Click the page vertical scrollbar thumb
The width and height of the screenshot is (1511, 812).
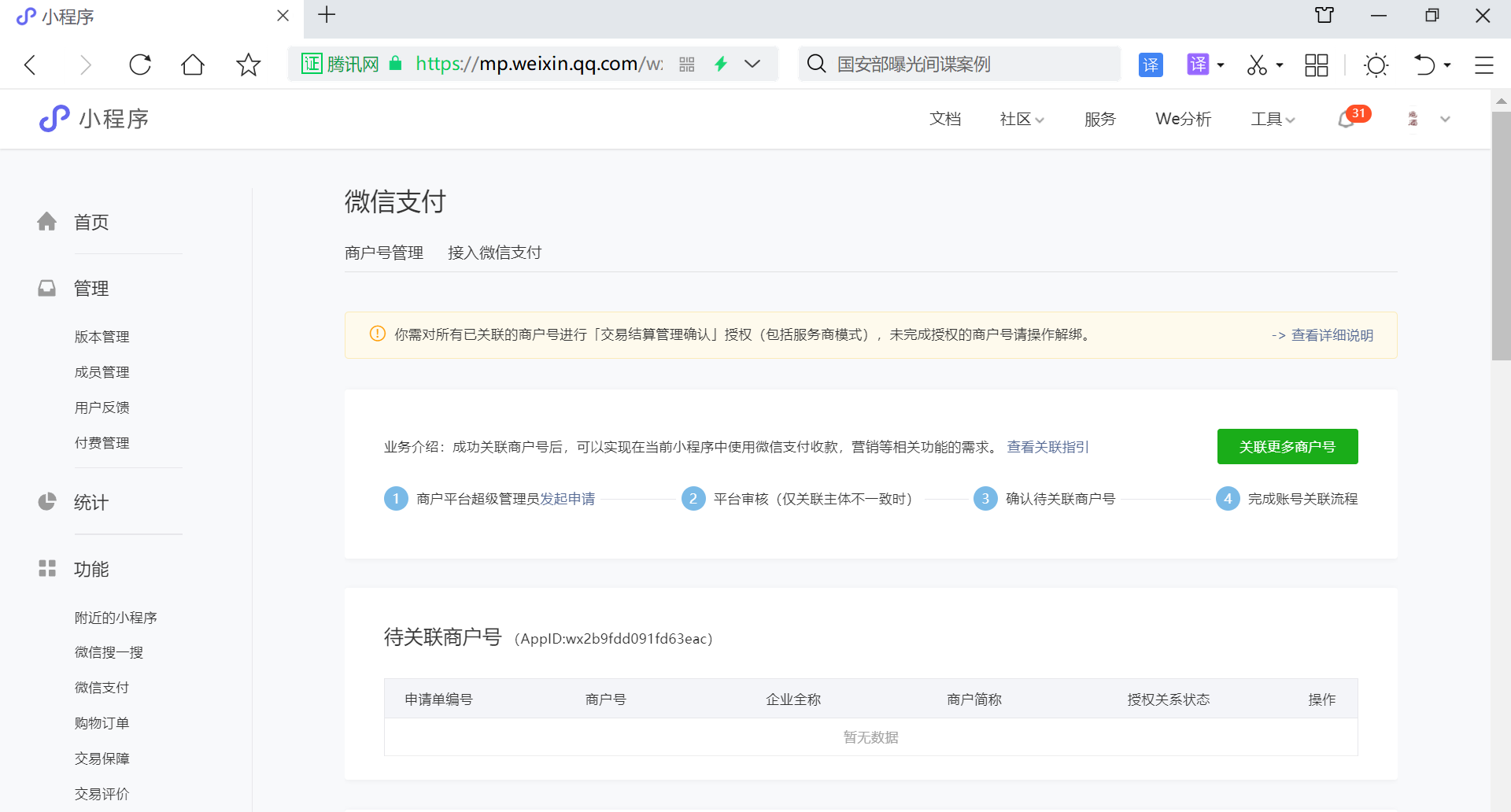[1501, 236]
